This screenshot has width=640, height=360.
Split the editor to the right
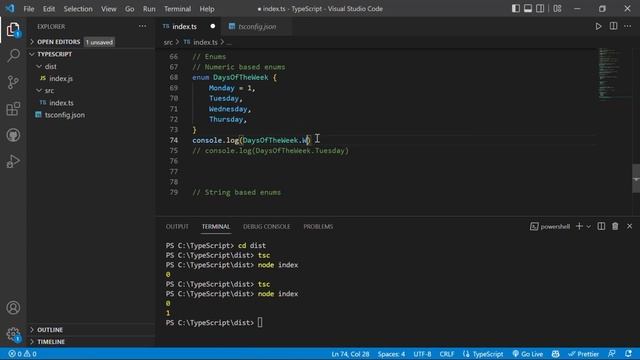click(613, 27)
